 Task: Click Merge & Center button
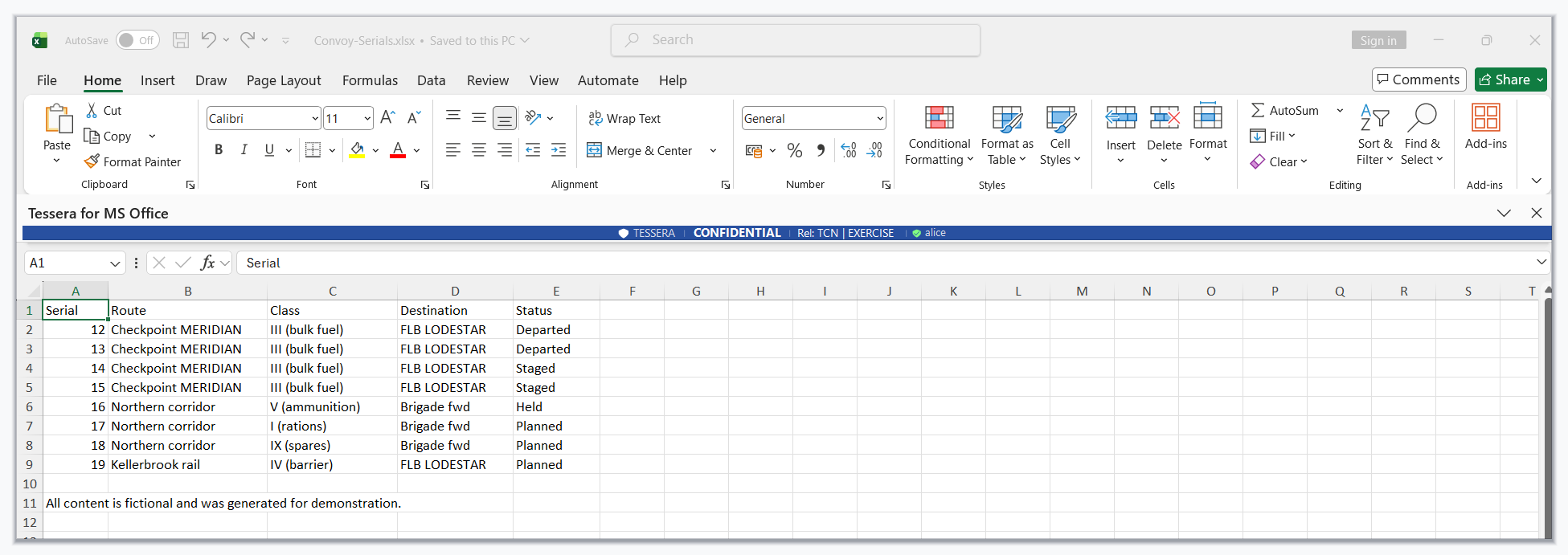(640, 150)
